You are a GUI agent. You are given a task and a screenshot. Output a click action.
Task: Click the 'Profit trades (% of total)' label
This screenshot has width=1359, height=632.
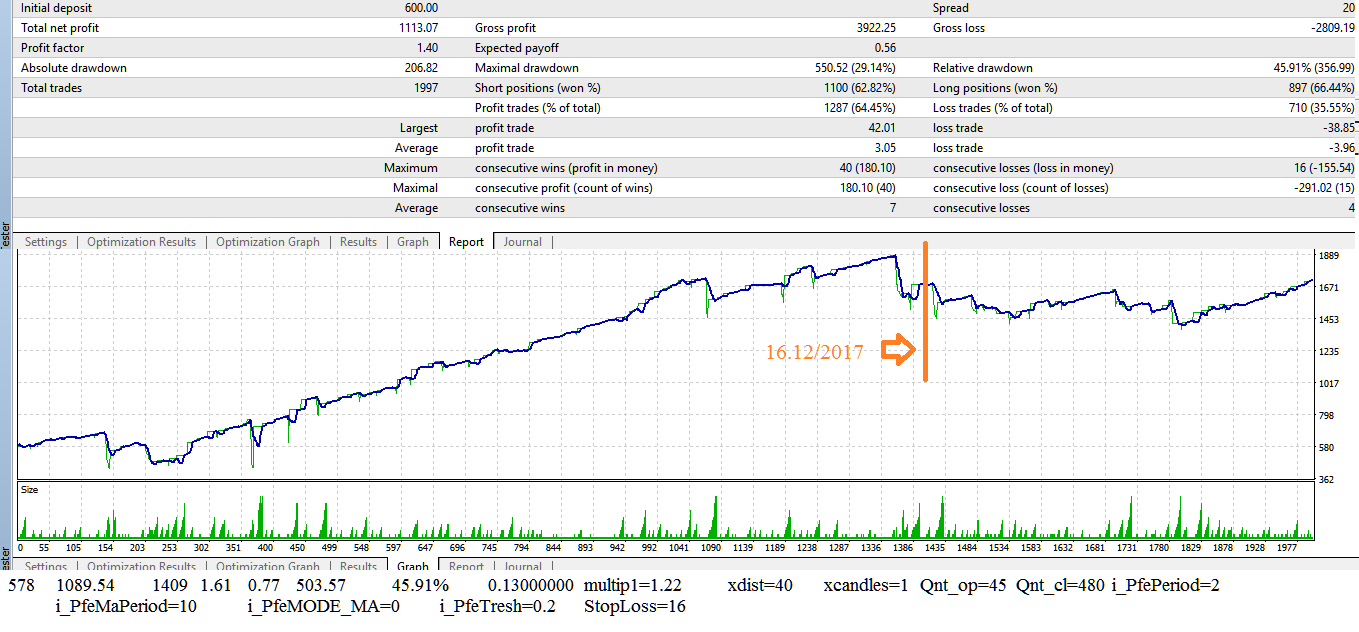pos(538,108)
